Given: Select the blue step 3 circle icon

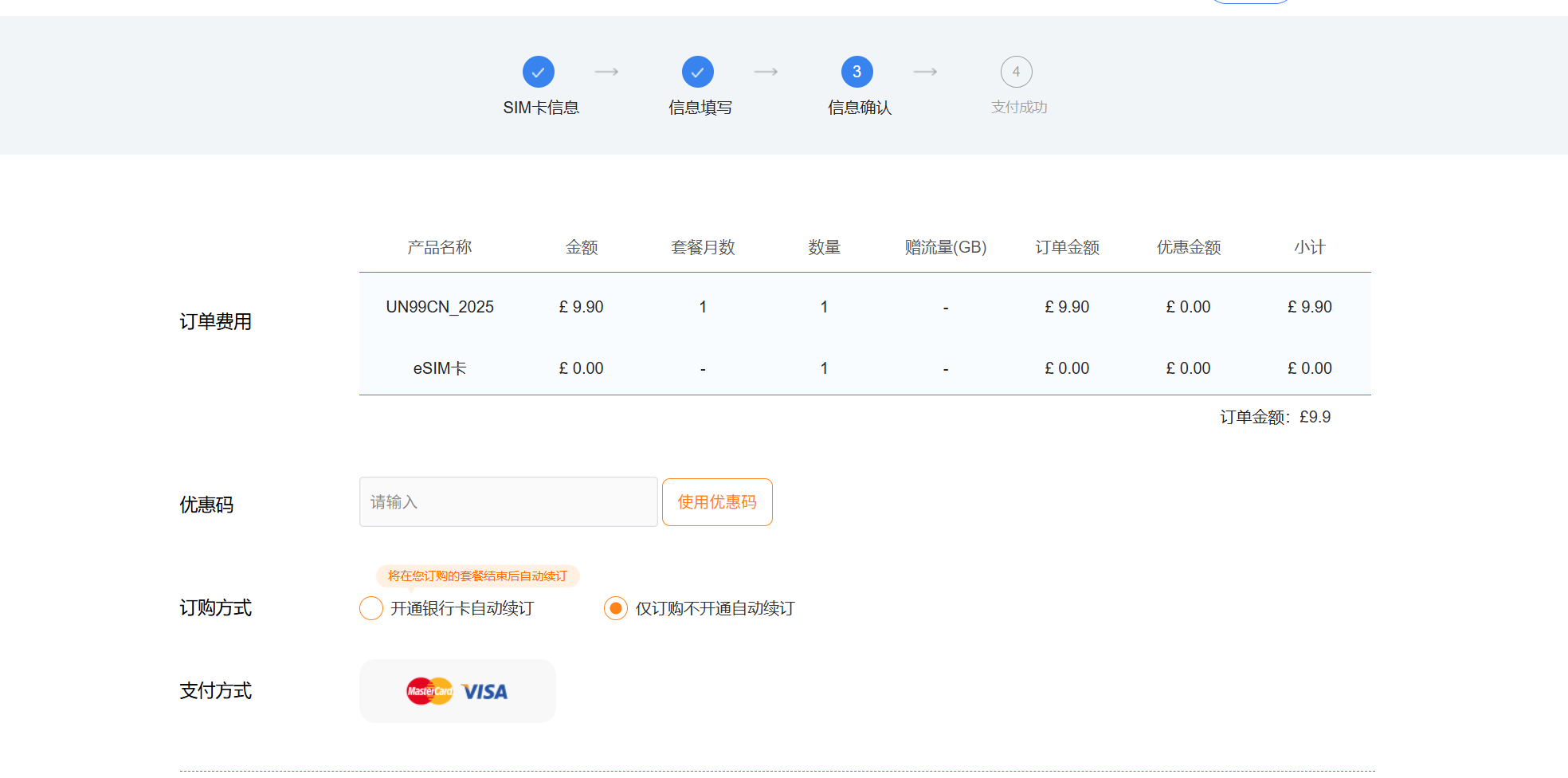Looking at the screenshot, I should click(x=857, y=71).
